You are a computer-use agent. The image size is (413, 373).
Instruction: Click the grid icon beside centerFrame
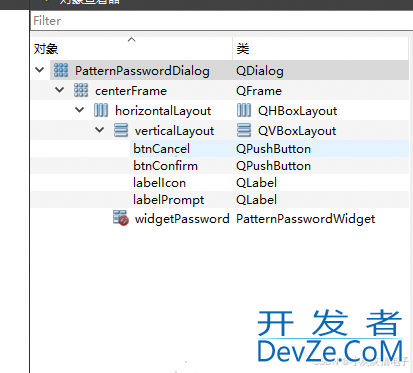tap(81, 90)
